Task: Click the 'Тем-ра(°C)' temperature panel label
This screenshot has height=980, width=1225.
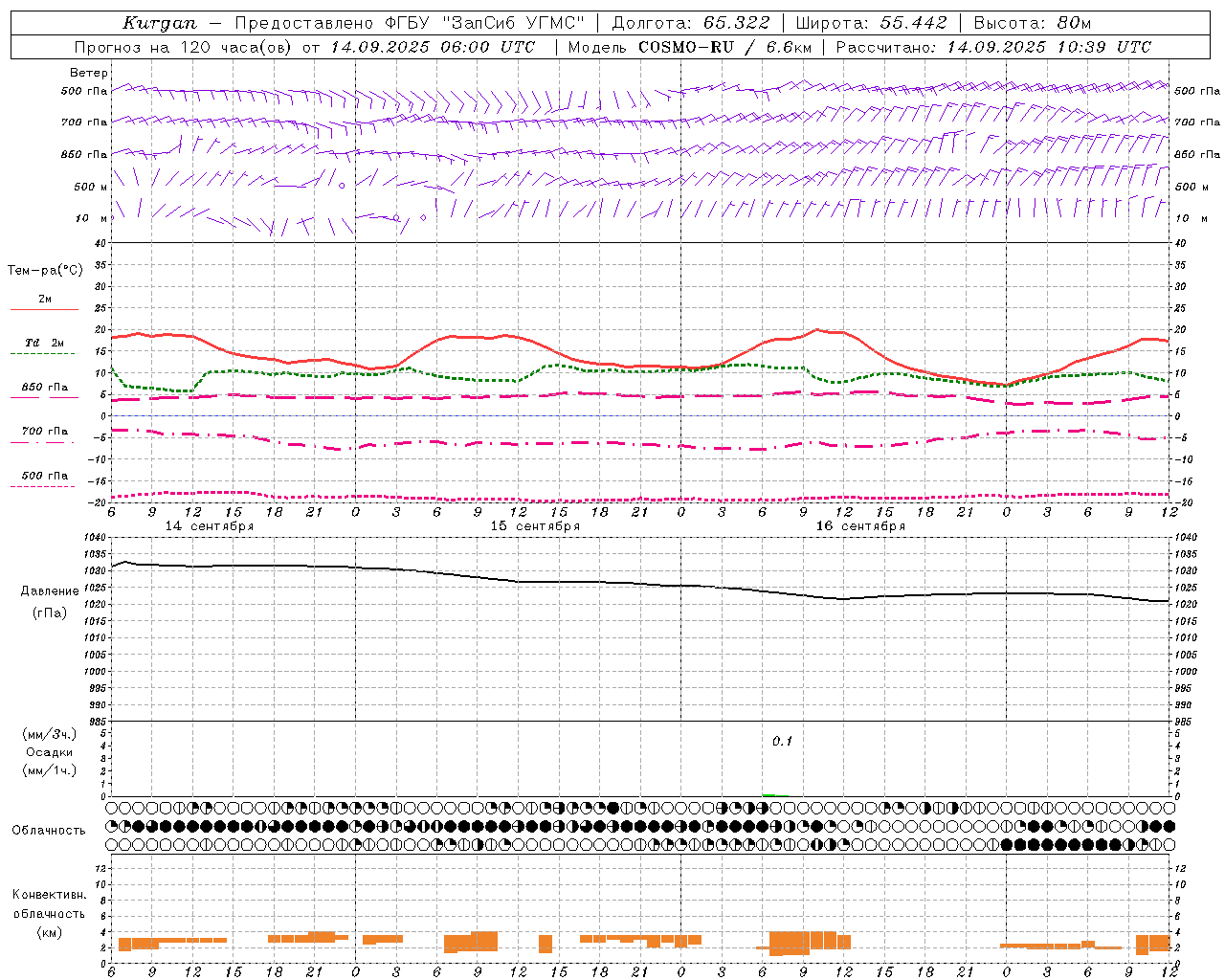Action: pyautogui.click(x=45, y=271)
